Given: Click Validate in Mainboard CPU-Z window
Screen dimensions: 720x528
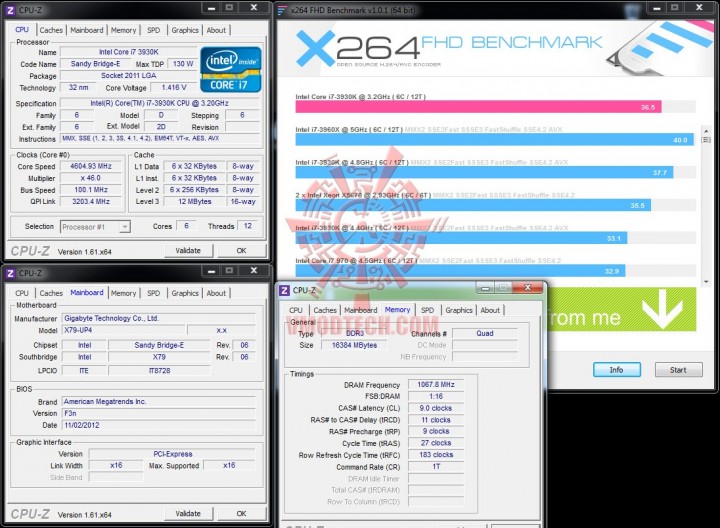Looking at the screenshot, I should (x=188, y=514).
